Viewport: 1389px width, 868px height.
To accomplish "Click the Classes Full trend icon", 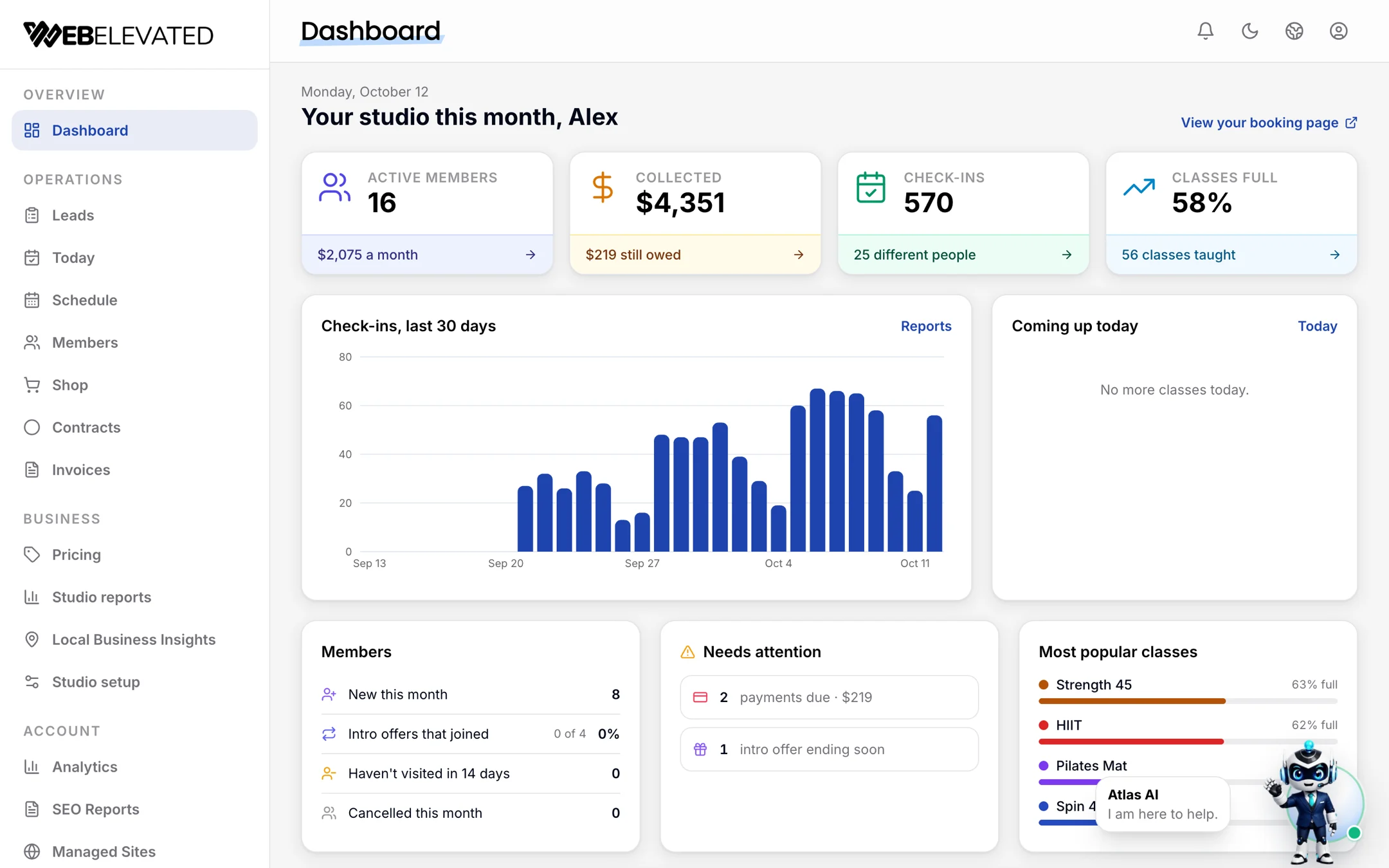I will click(x=1139, y=187).
